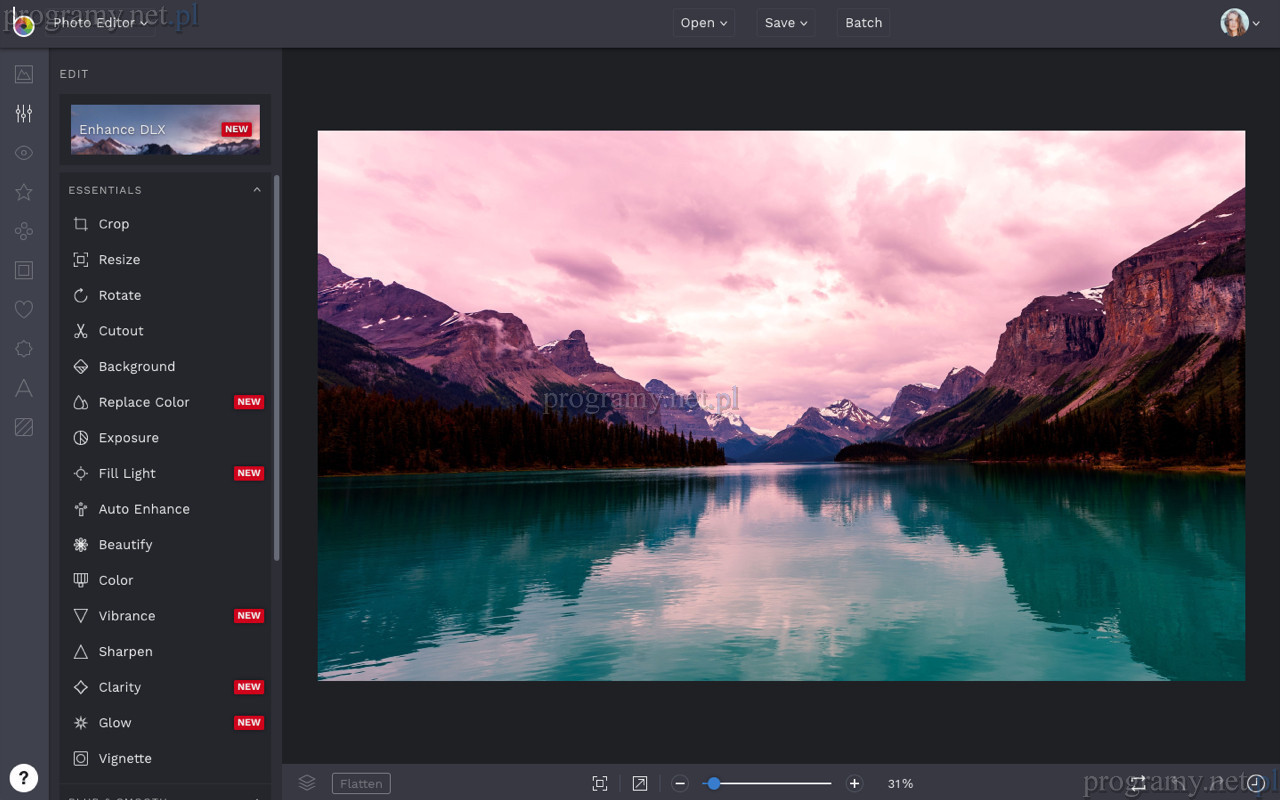Click the fit-to-screen icon
The image size is (1280, 800).
tap(600, 783)
